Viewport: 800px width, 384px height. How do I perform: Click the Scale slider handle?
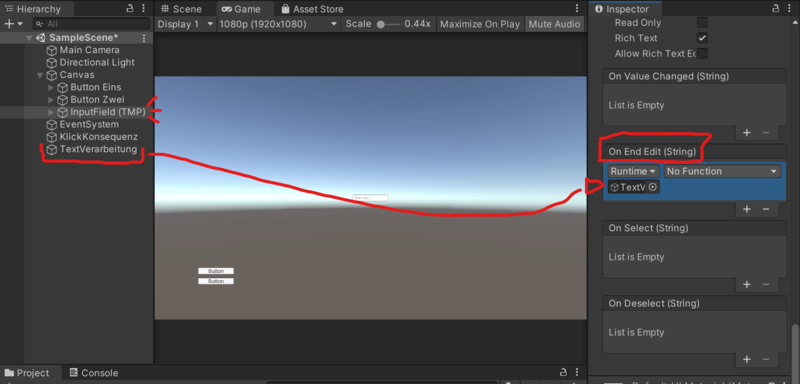point(381,24)
